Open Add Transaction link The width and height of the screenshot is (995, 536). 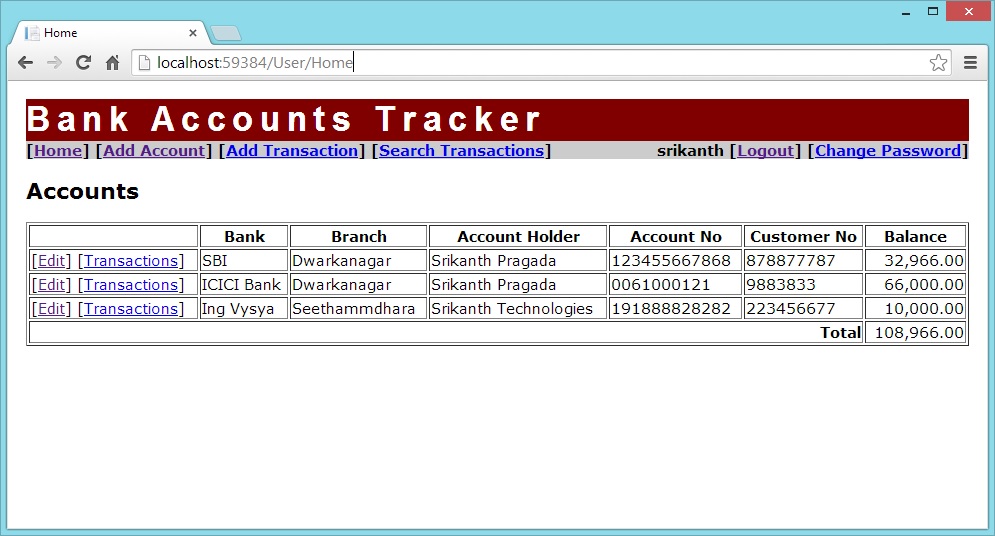point(293,150)
